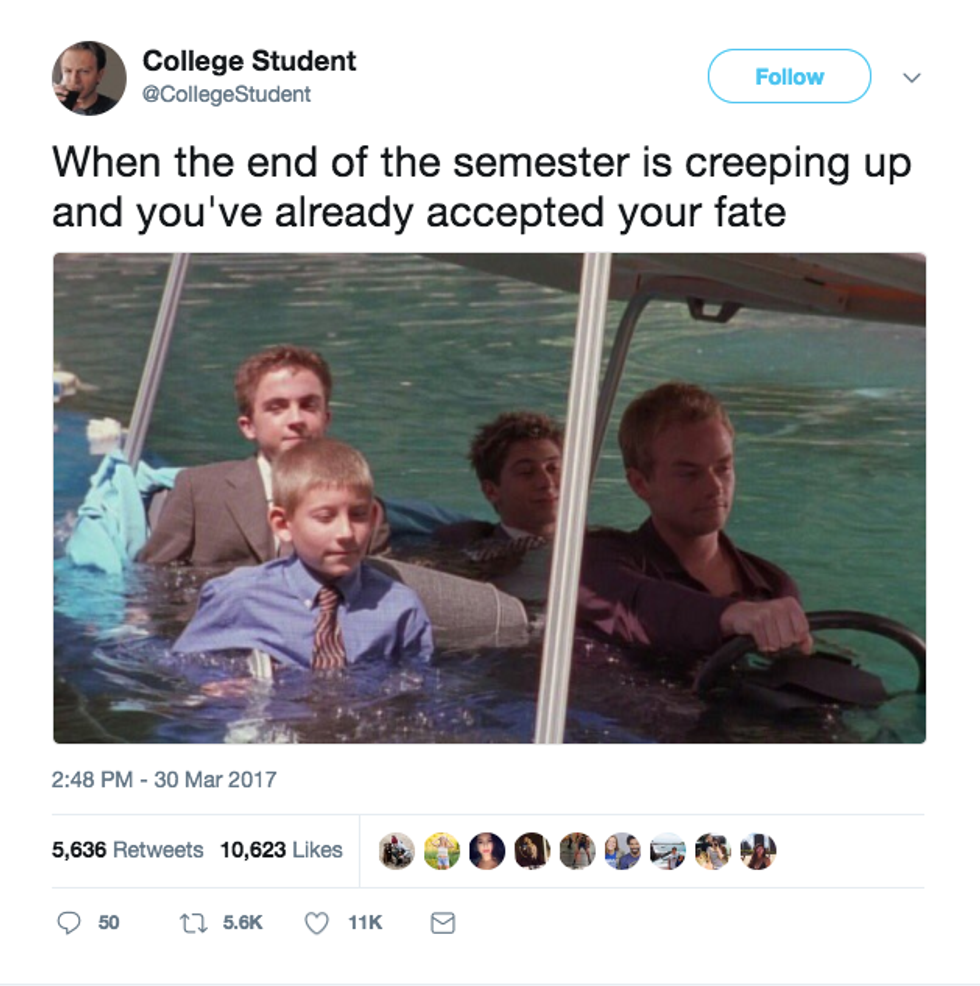Open College Student's profile avatar
The image size is (980, 986).
[x=89, y=78]
